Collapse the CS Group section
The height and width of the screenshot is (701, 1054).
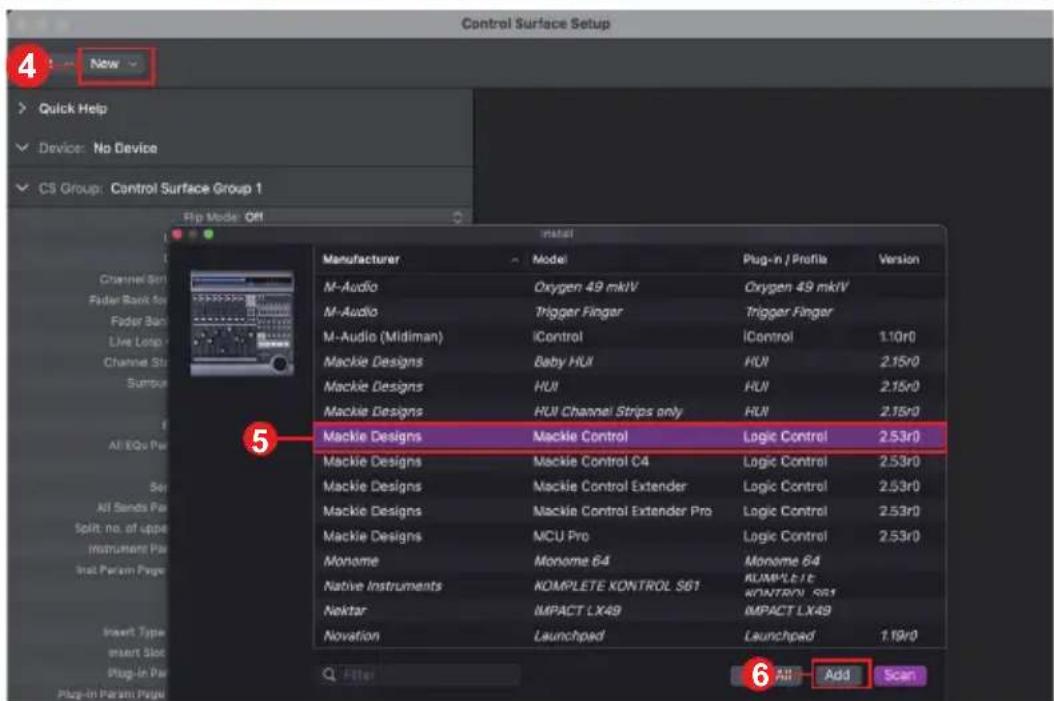[x=22, y=188]
